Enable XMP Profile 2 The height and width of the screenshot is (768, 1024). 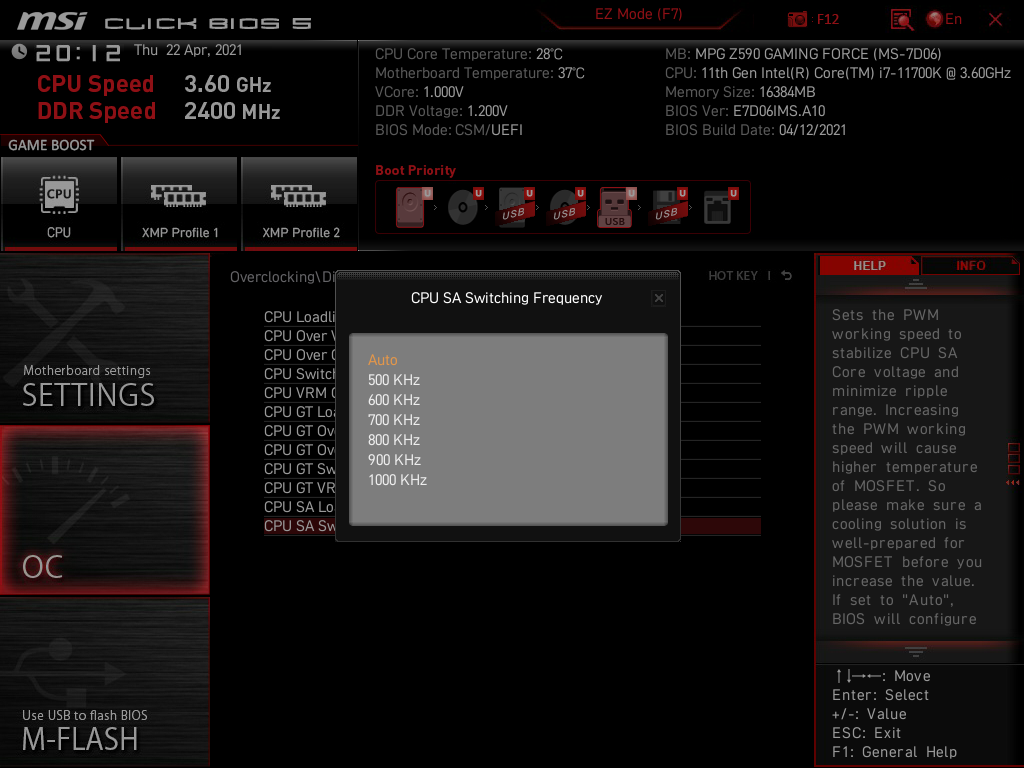(300, 204)
